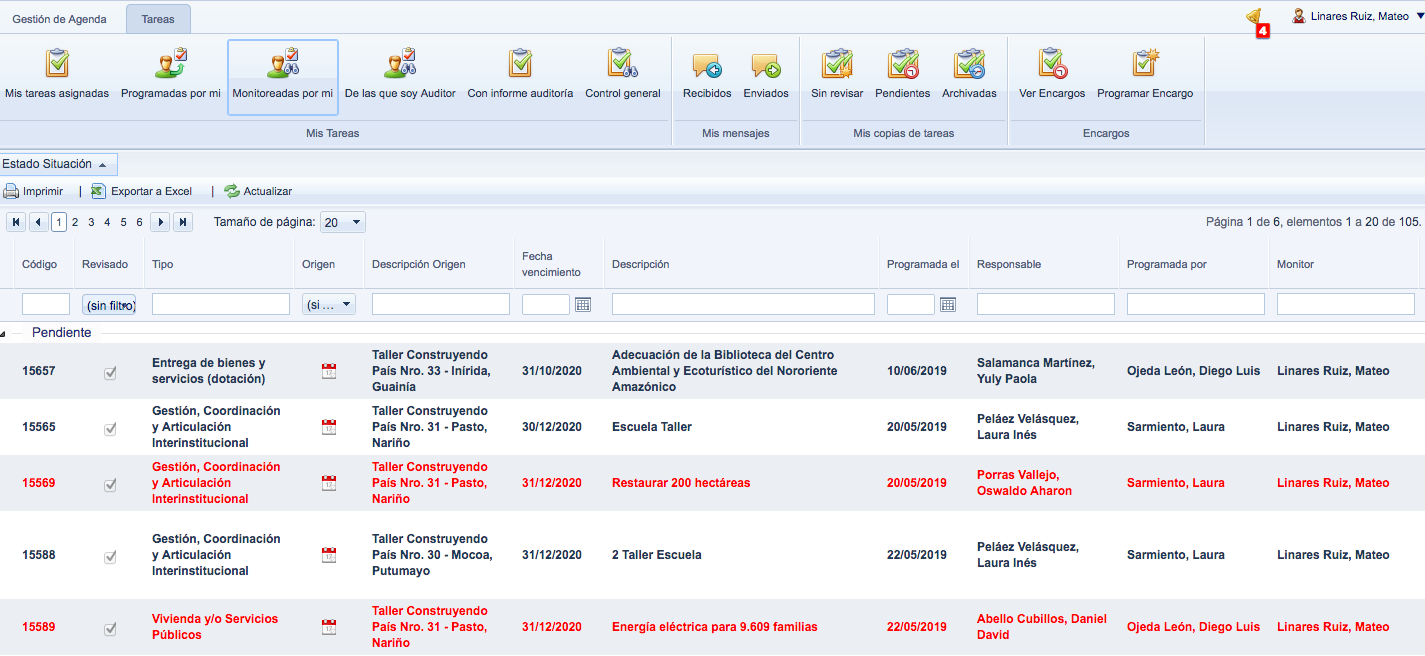Image resolution: width=1425 pixels, height=656 pixels.
Task: Click Exportar a Excel
Action: tap(141, 191)
